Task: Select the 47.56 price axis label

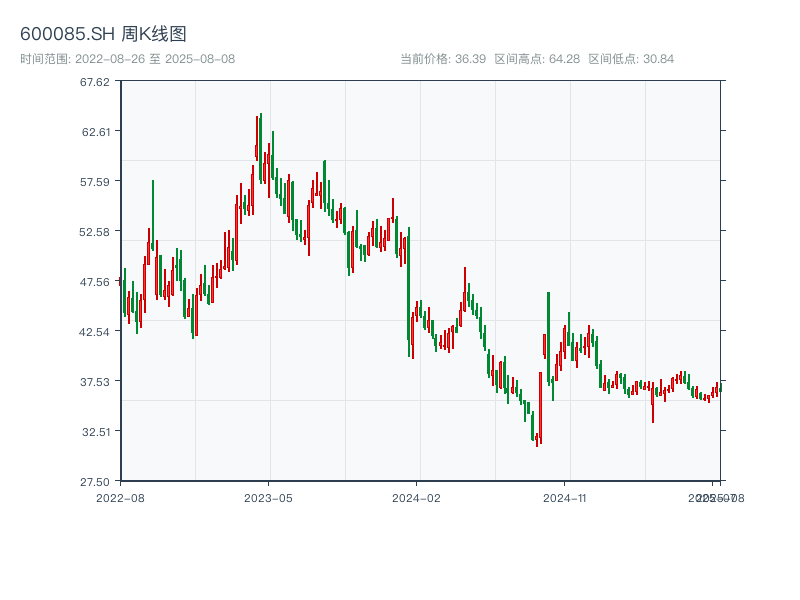Action: [x=95, y=281]
